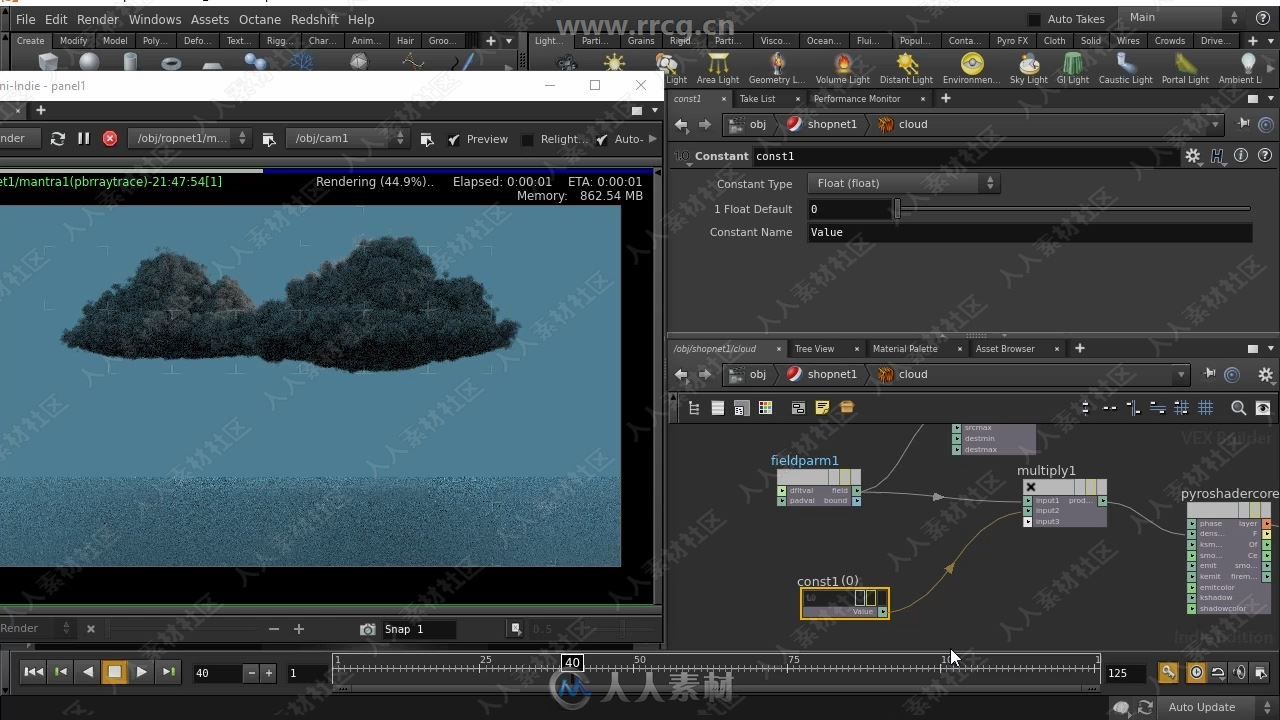
Task: Toggle the pin on network editor pane
Action: (x=1210, y=374)
